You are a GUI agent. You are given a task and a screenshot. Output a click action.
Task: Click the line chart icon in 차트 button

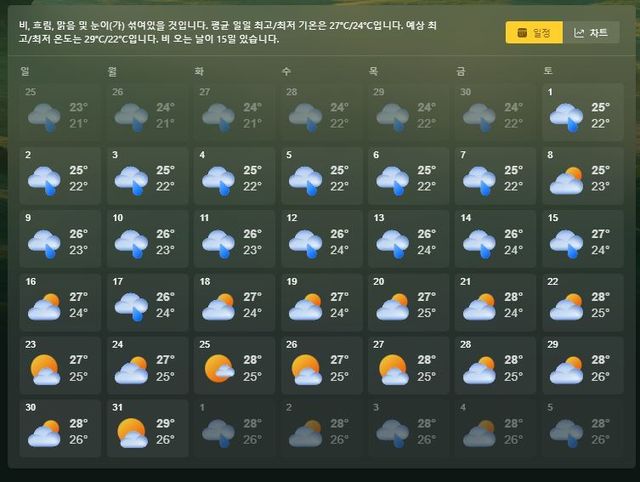pyautogui.click(x=579, y=33)
